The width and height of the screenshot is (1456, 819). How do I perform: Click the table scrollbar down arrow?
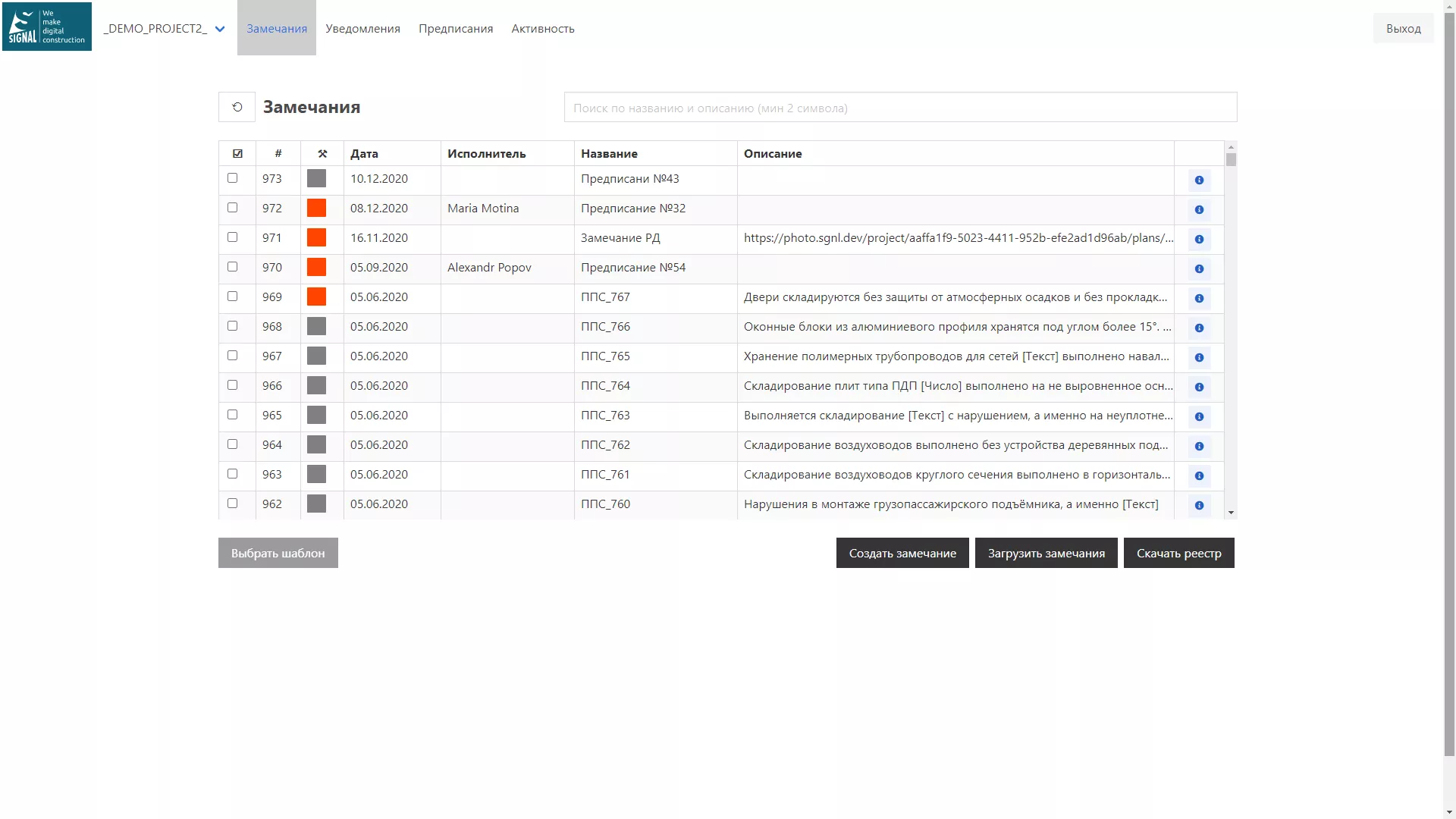click(x=1231, y=513)
